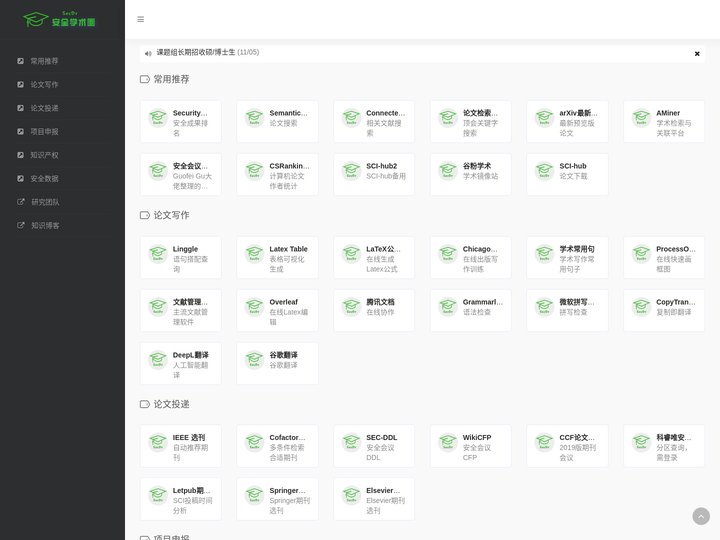
Task: Click the 腾讯文档 card icon
Action: 351,307
